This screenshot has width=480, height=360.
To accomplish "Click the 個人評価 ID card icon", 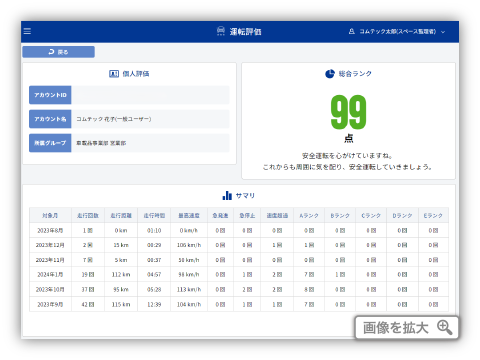I will pos(114,74).
